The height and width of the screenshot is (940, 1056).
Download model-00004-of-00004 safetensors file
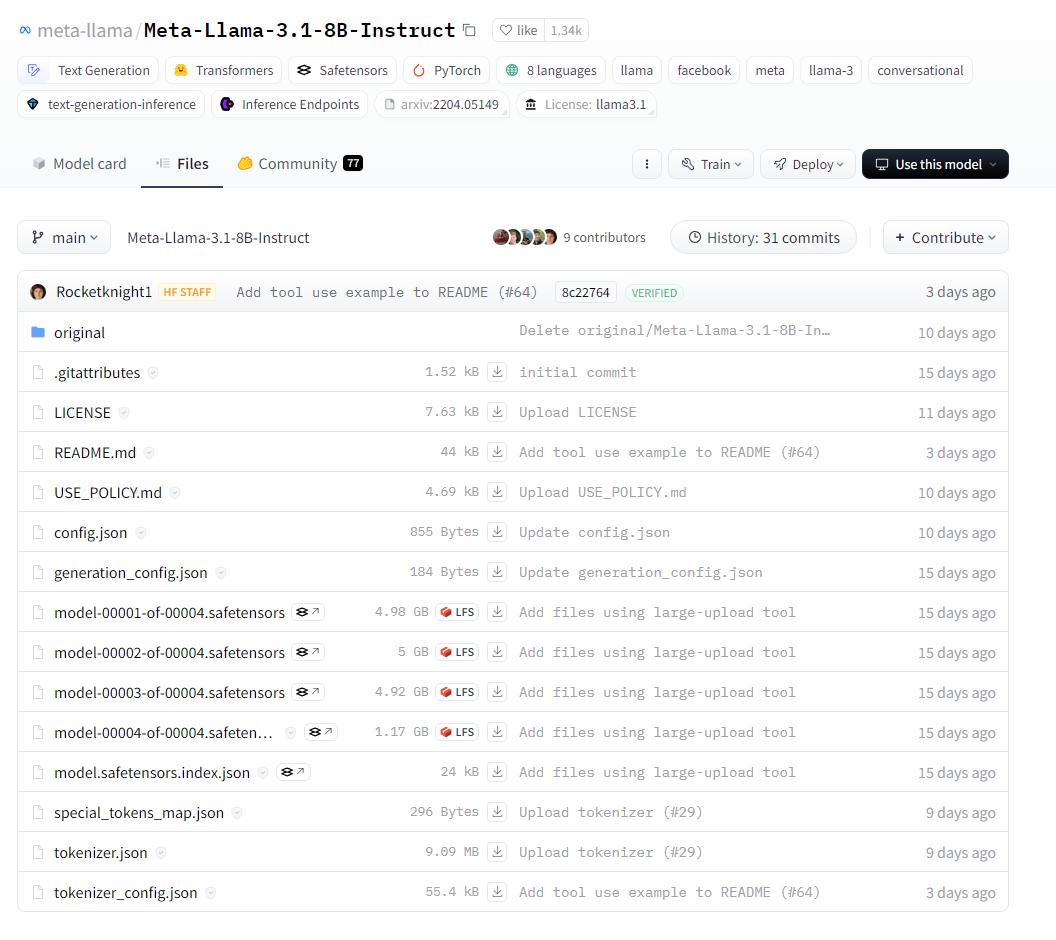coord(497,732)
